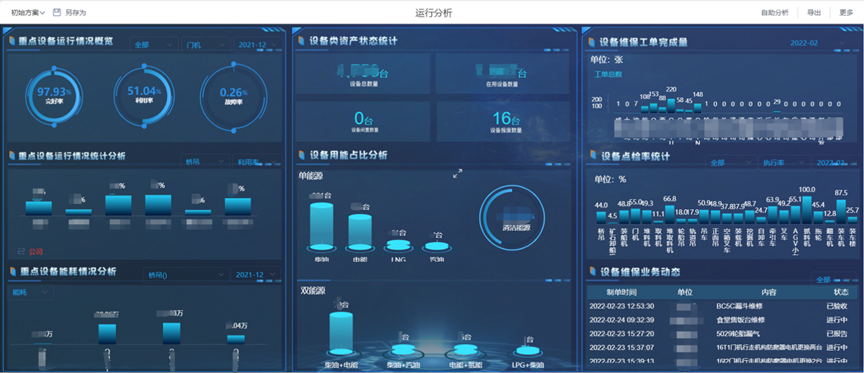Click the 100.0 bar in 点检率 chart
Screen dimensions: 864x373
point(807,209)
